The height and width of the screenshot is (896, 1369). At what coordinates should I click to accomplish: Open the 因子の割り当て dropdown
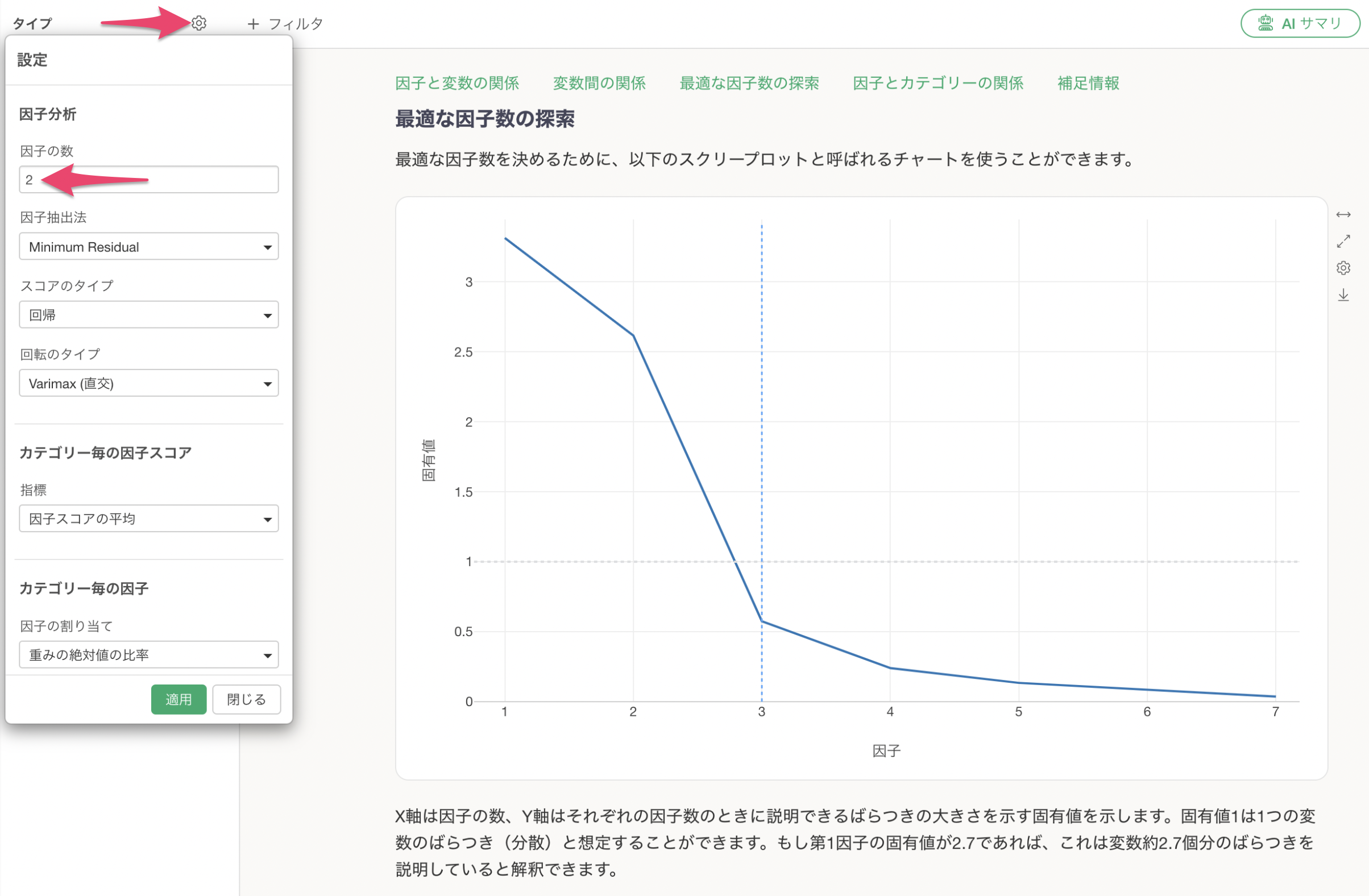148,654
